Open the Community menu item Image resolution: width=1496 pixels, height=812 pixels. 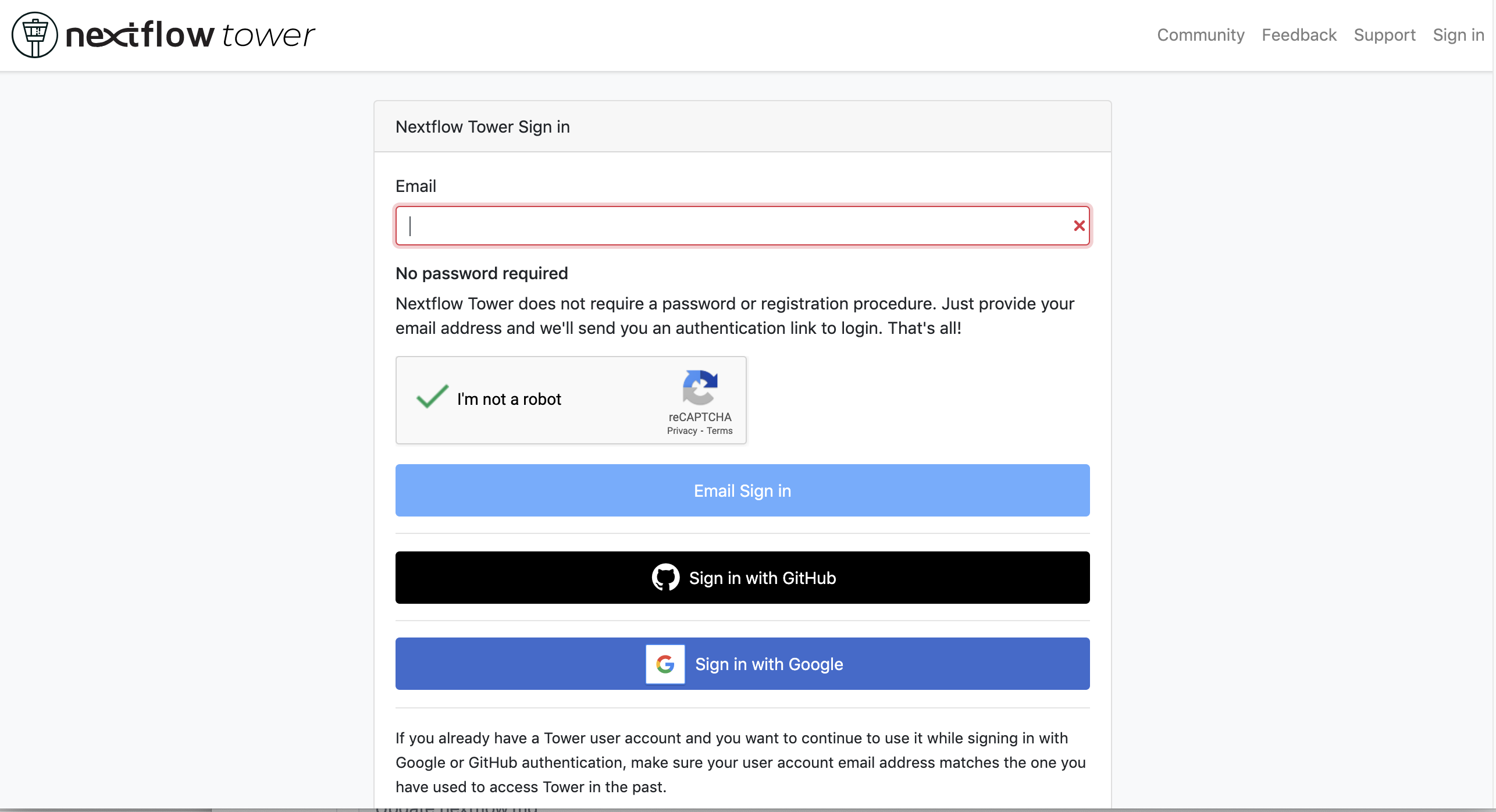(1201, 35)
